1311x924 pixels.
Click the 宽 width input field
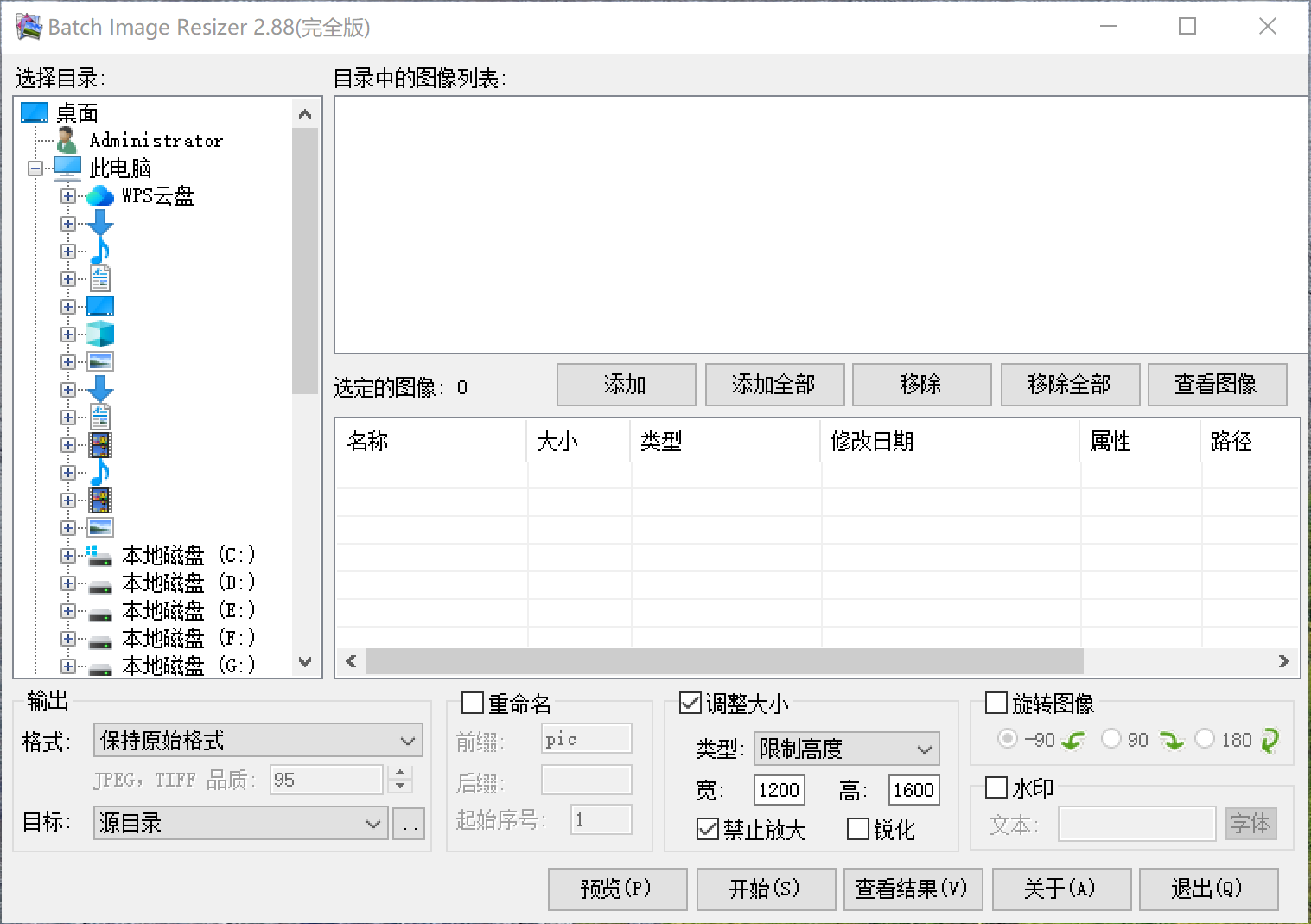coord(779,790)
